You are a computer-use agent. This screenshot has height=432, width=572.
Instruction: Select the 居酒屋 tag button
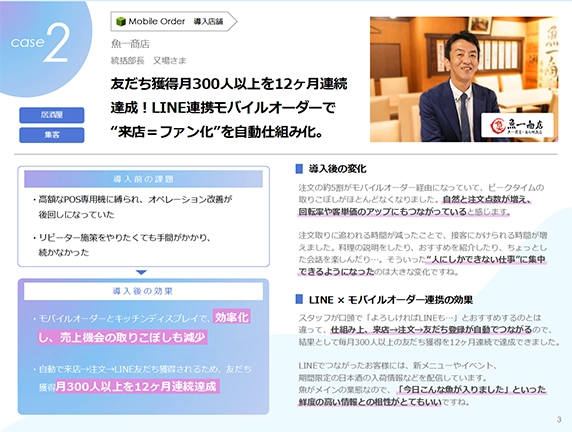click(x=52, y=115)
